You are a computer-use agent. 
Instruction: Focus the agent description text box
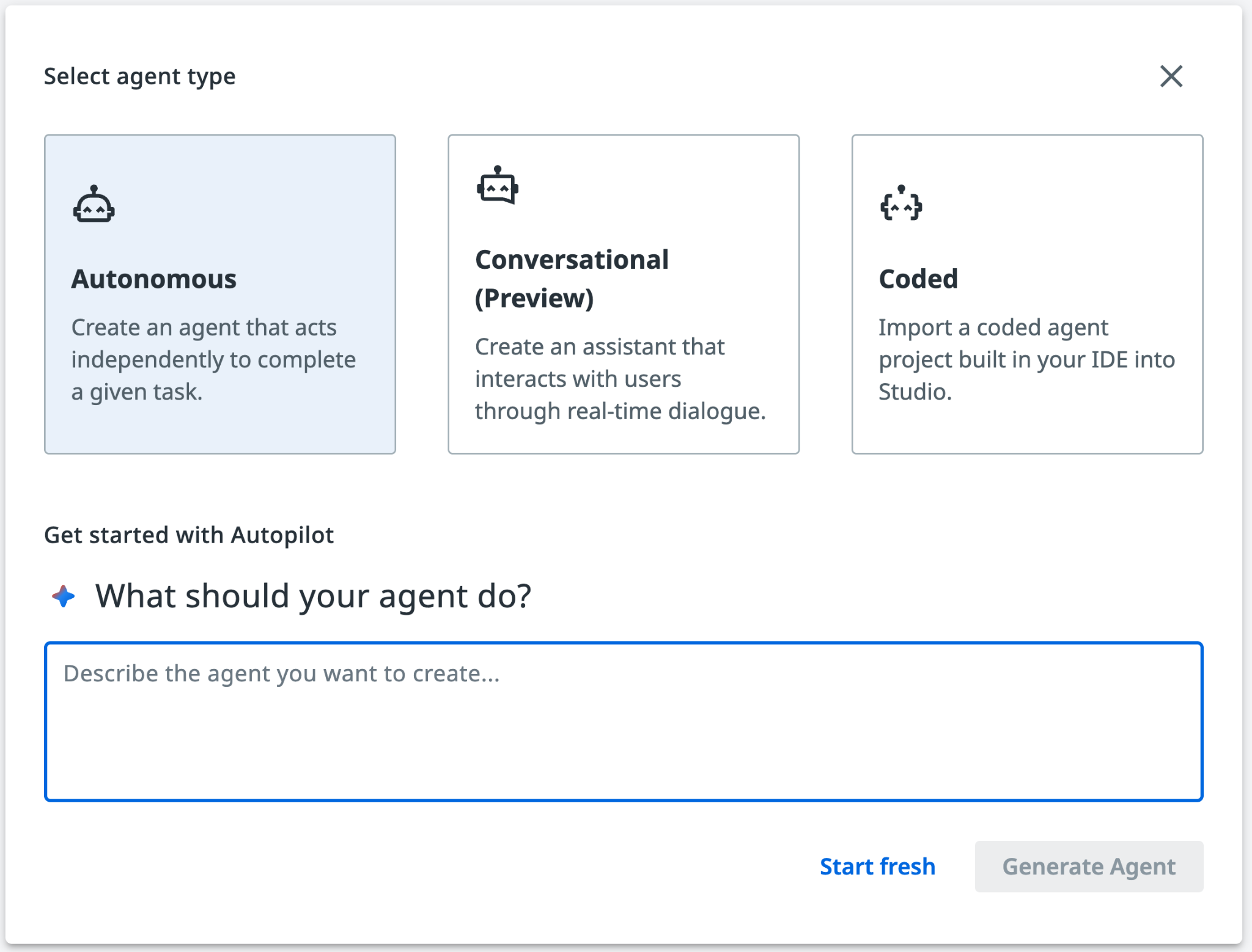tap(624, 722)
